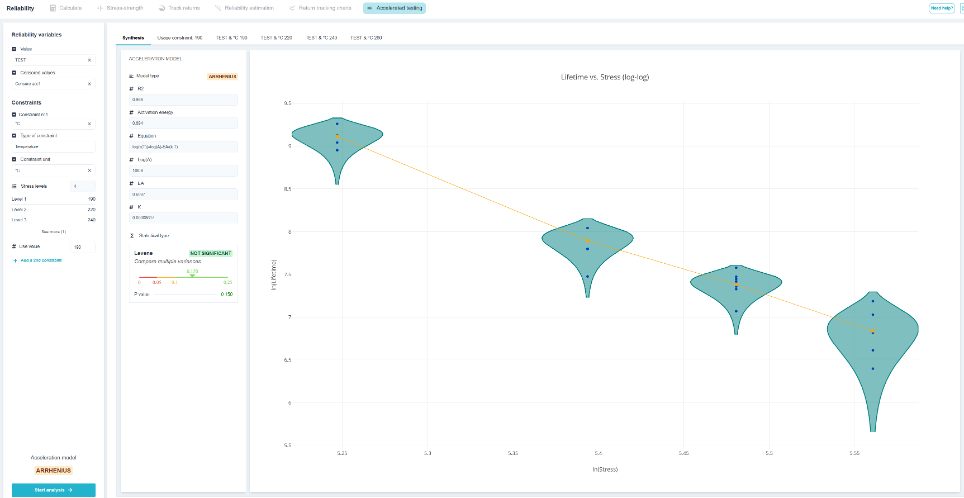964x498 pixels.
Task: Open the Track returns module
Action: 180,8
